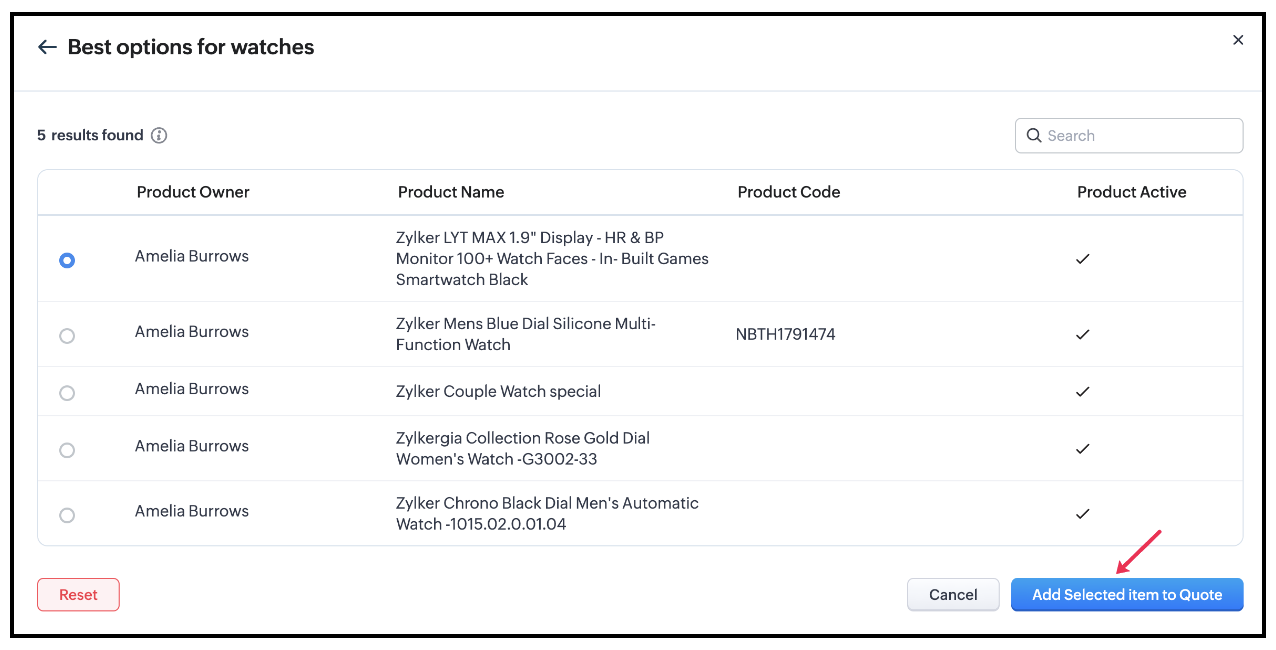Click the back arrow icon
This screenshot has height=650, width=1276.
pyautogui.click(x=47, y=47)
